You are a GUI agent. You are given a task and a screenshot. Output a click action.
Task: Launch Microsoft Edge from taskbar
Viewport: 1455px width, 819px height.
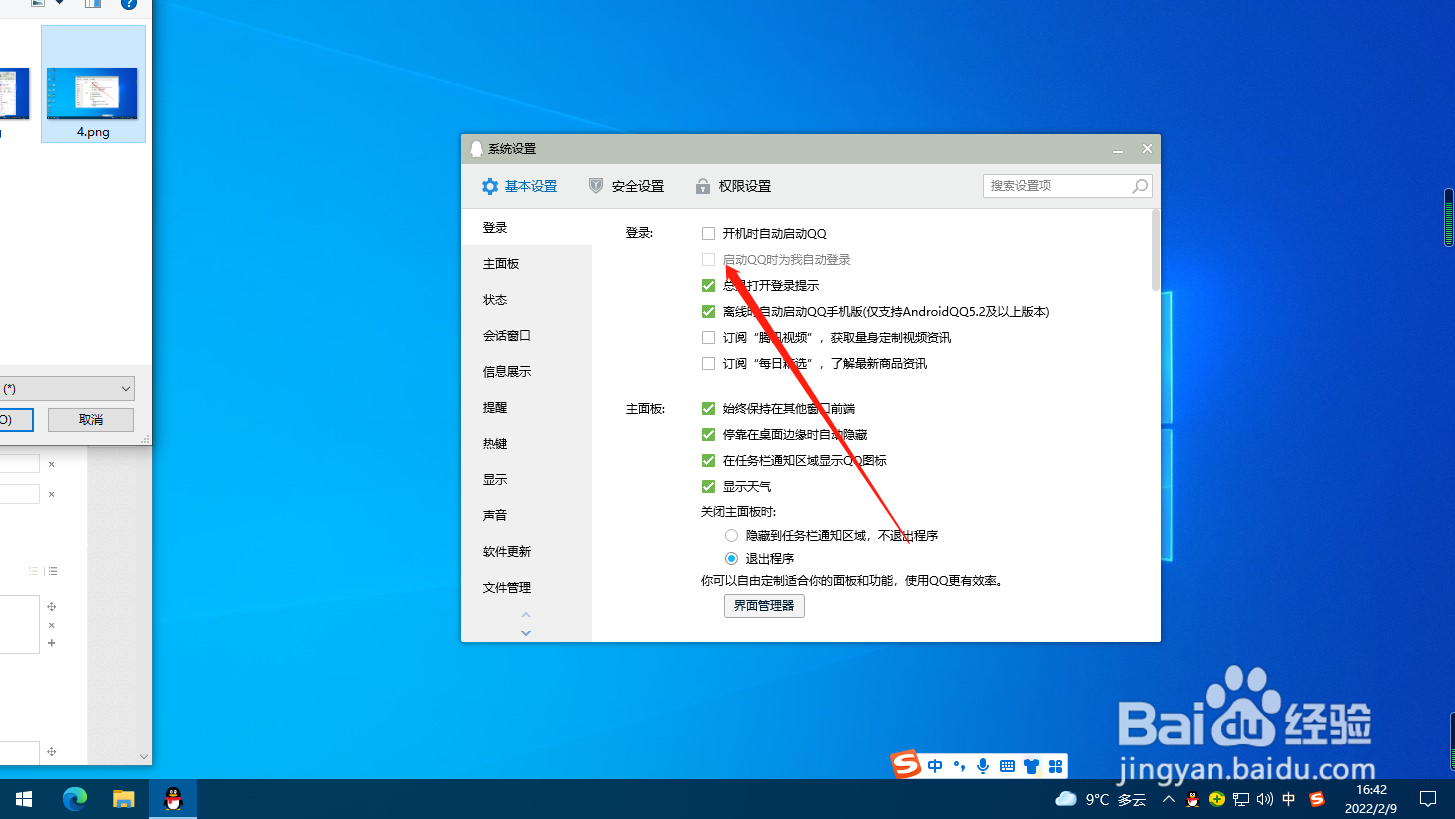point(75,799)
